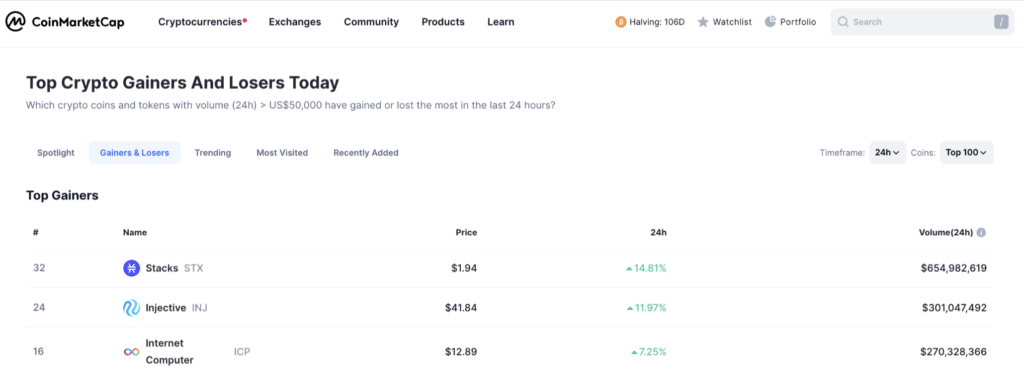
Task: Click the magnifier icon in search box
Action: click(843, 22)
